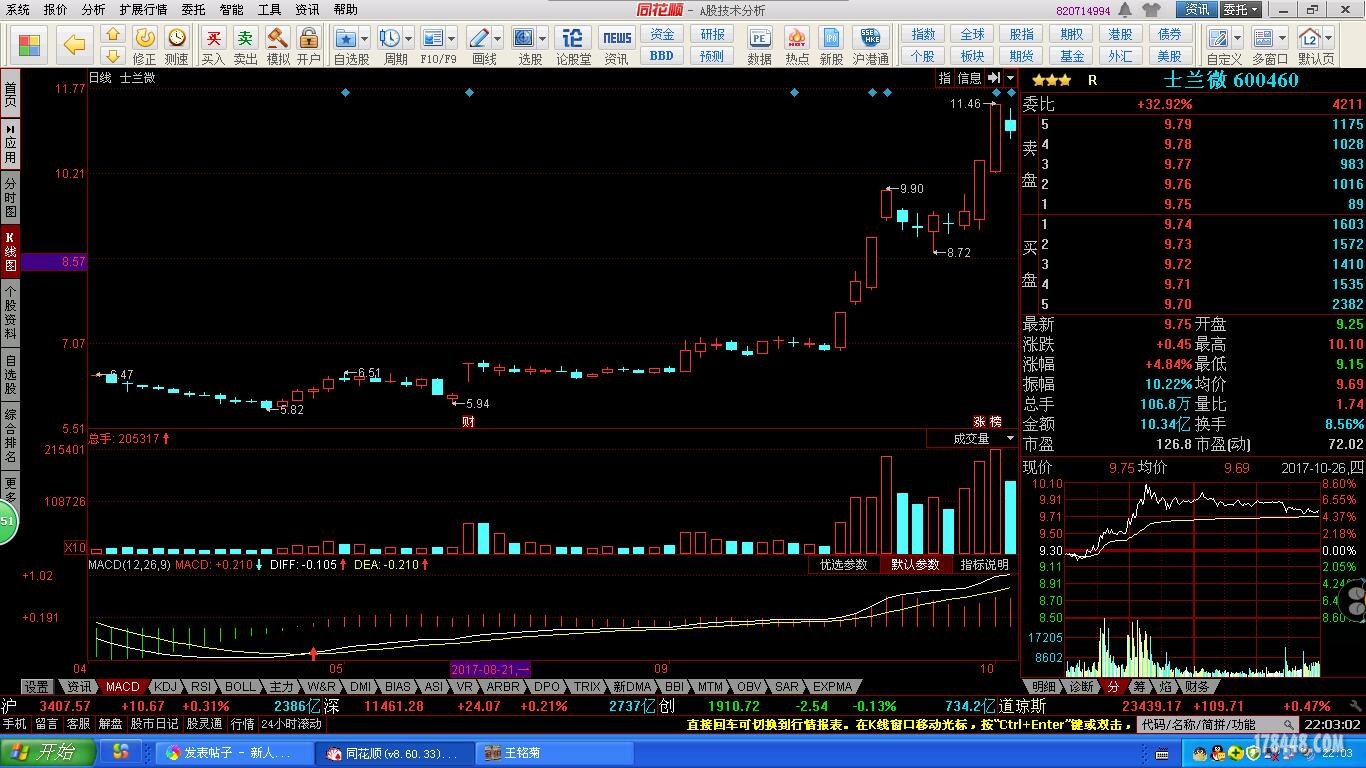Switch to the 诊断 panel tab
Image resolution: width=1366 pixels, height=768 pixels.
coord(1081,687)
